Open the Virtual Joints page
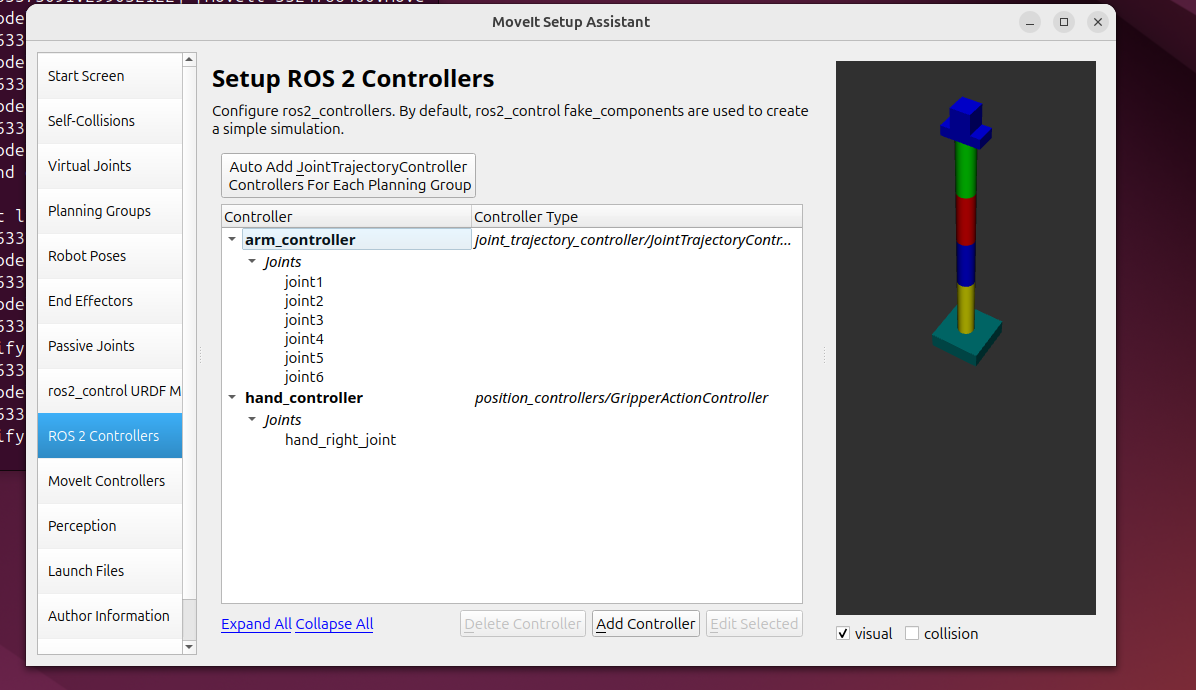Viewport: 1196px width, 690px height. coord(110,165)
